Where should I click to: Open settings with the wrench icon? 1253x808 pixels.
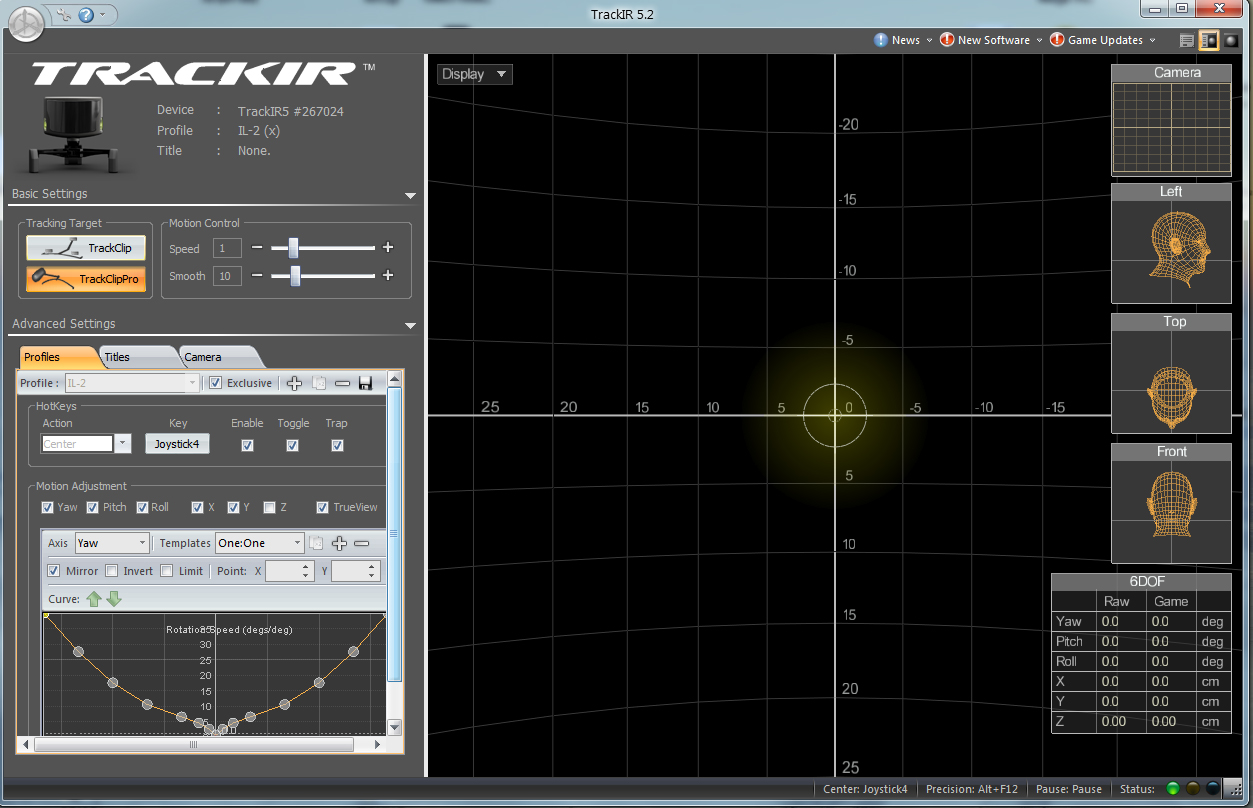[65, 14]
